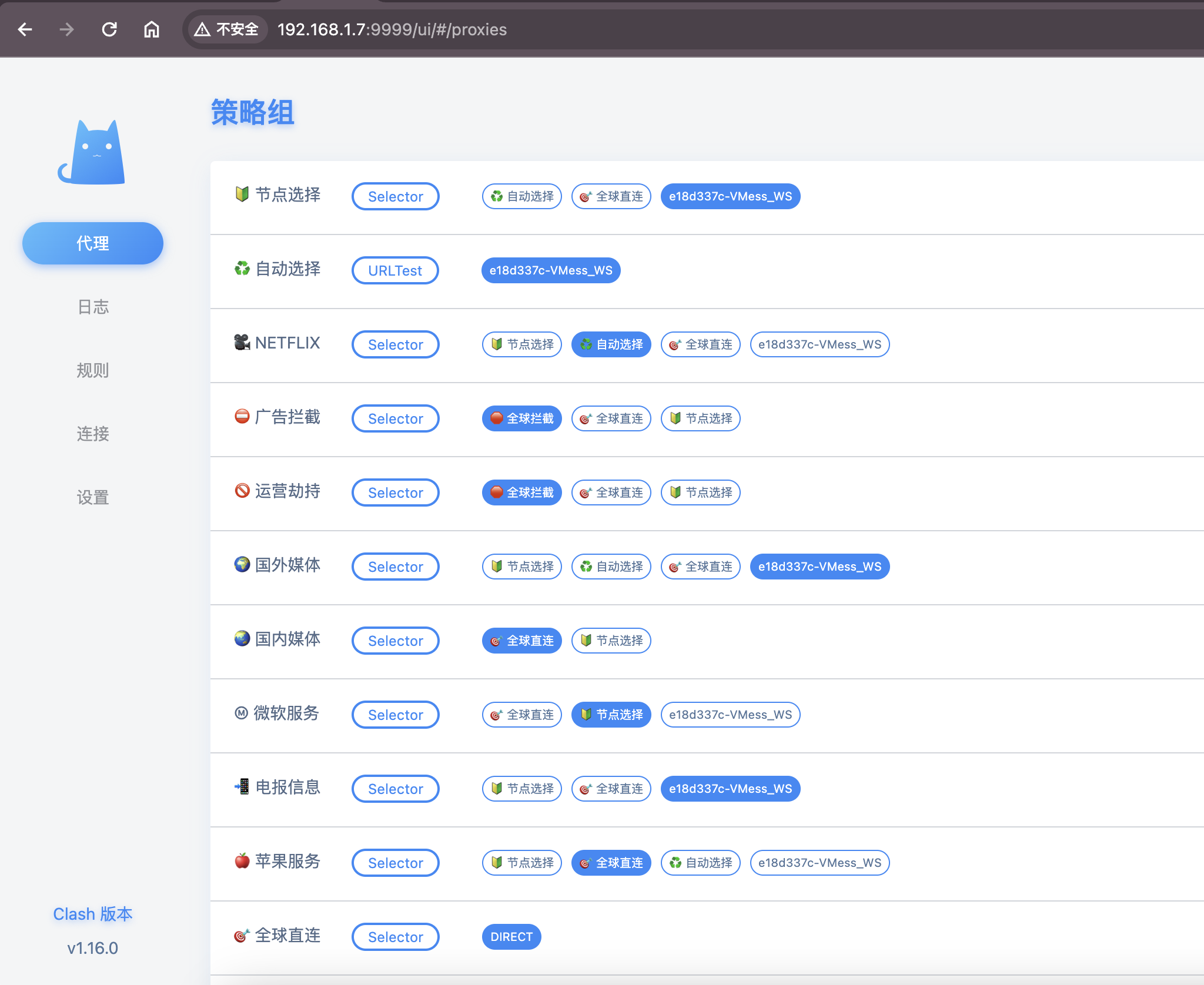
Task: Click the browser address bar URL
Action: [x=392, y=29]
